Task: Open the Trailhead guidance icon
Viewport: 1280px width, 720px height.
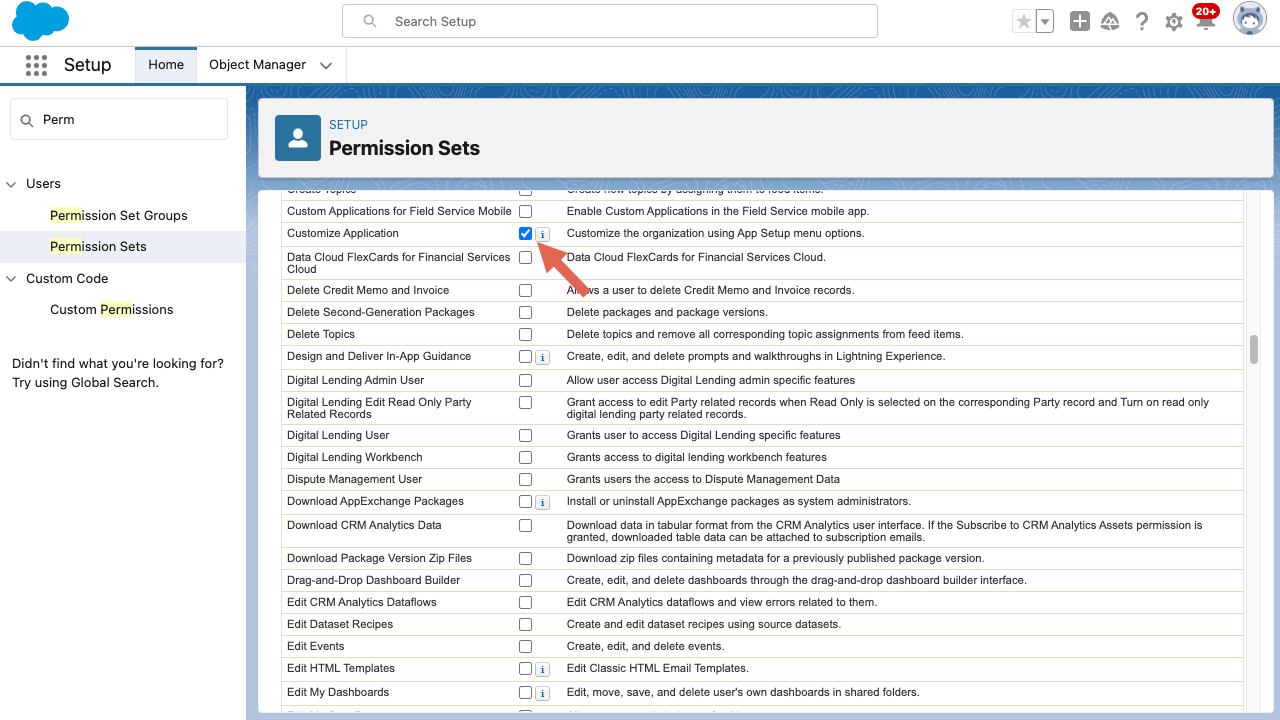Action: click(x=1110, y=21)
